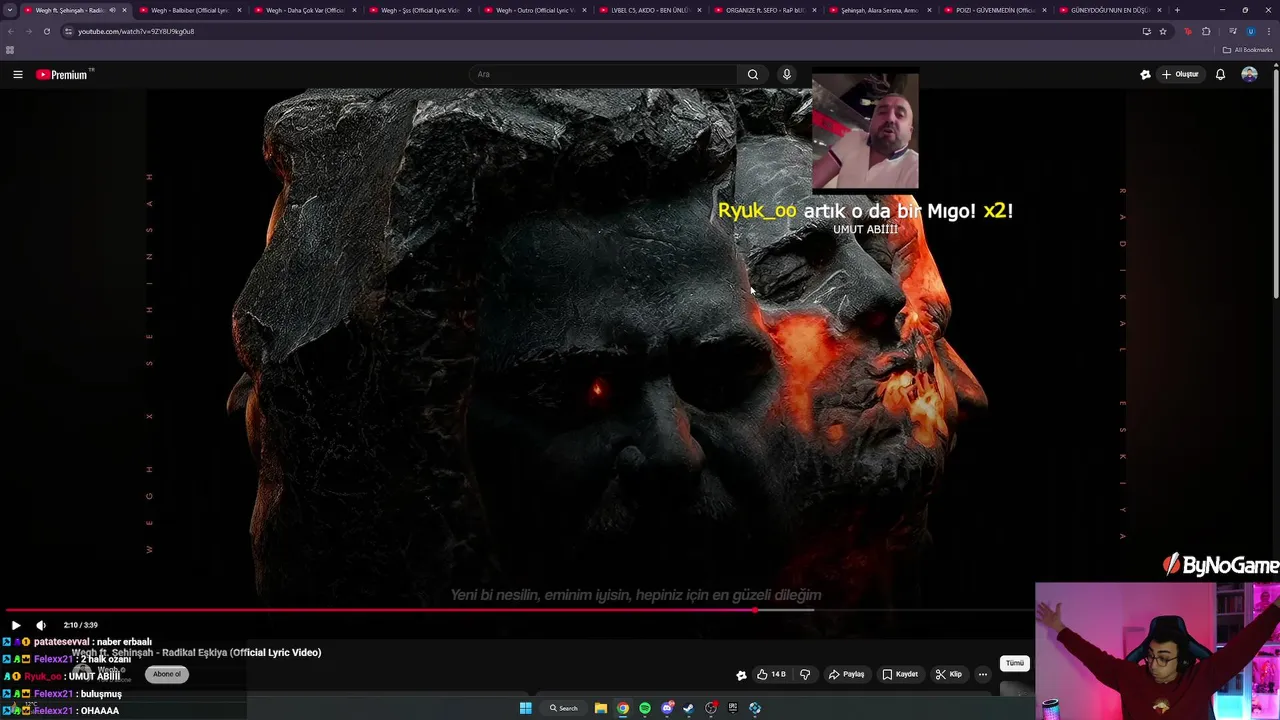Subscribe with the Abone ol button
Viewport: 1280px width, 720px height.
coord(167,674)
